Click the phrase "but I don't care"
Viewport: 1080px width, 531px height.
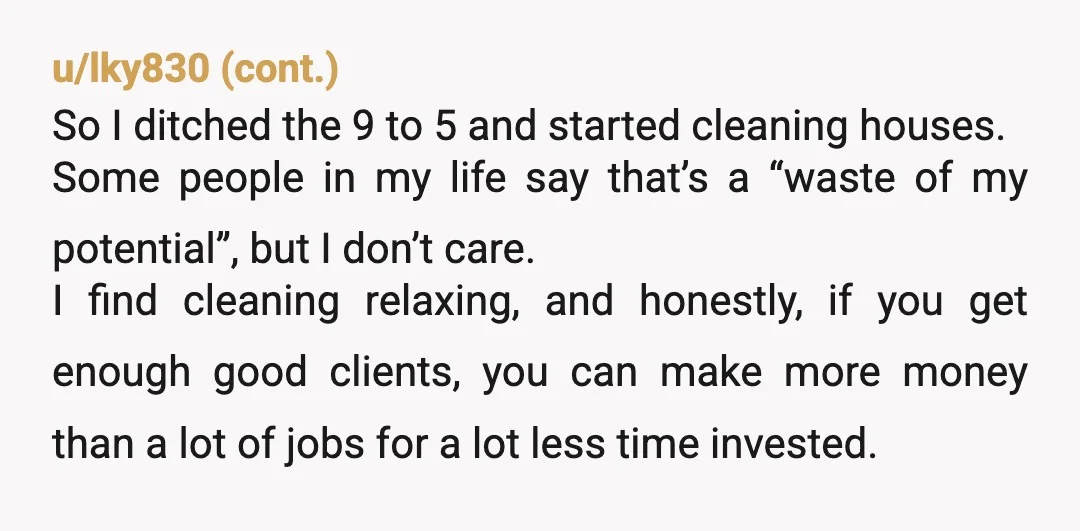click(x=392, y=249)
